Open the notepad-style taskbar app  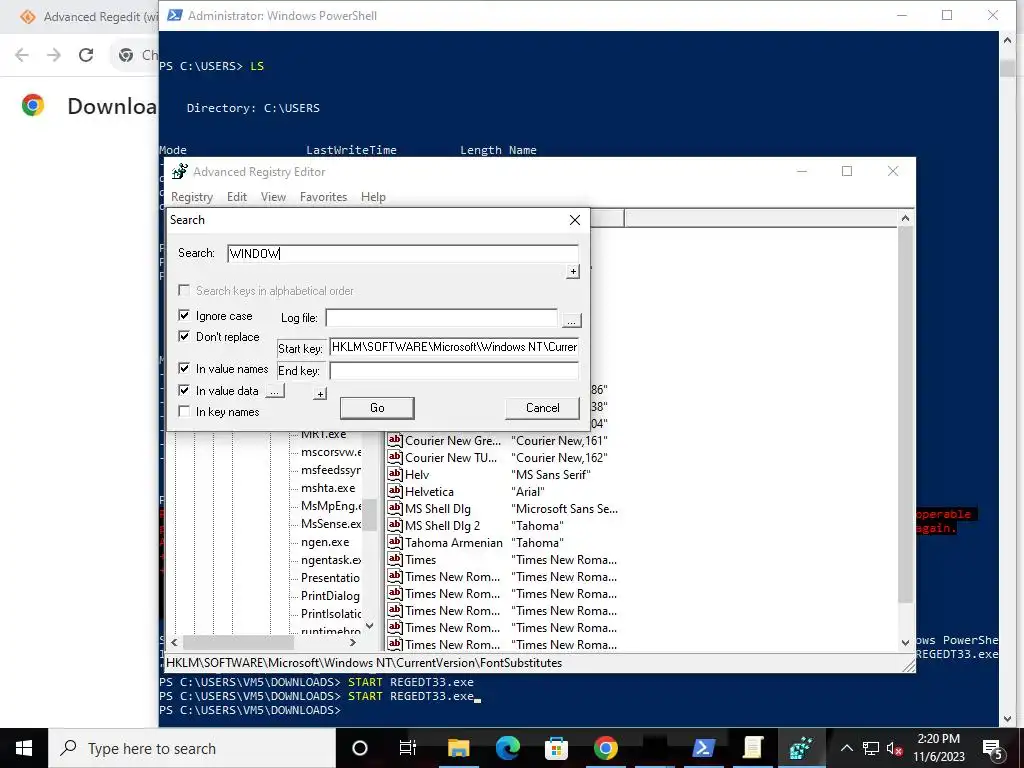(752, 748)
